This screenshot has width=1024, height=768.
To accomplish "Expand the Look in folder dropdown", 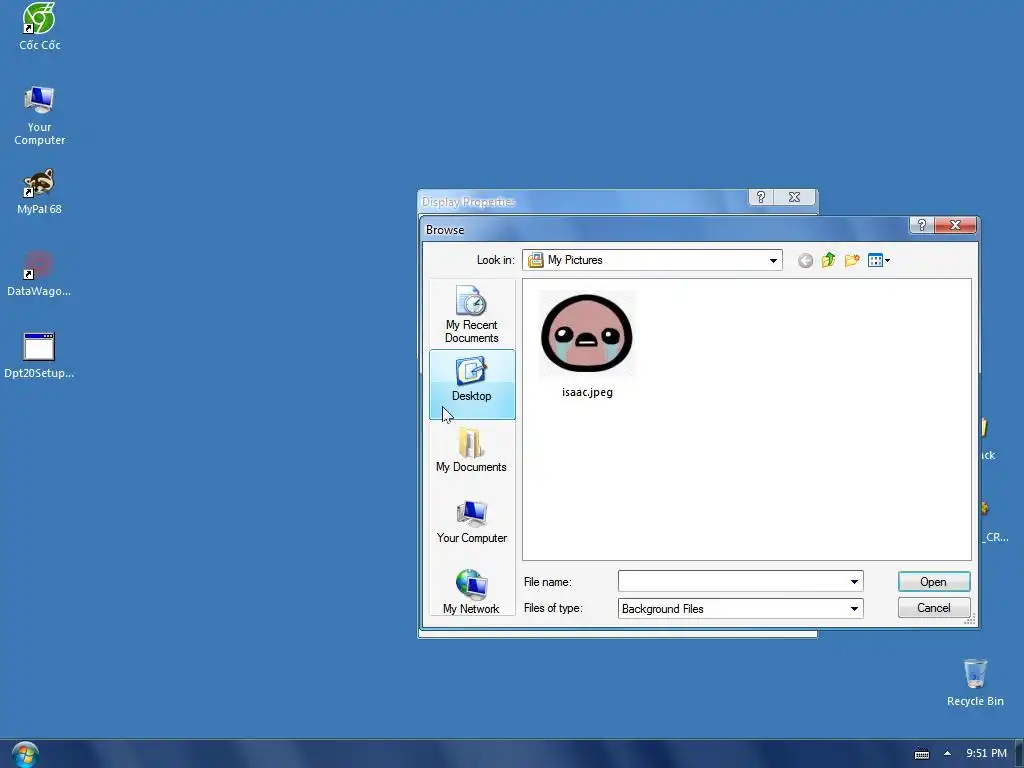I will click(773, 260).
